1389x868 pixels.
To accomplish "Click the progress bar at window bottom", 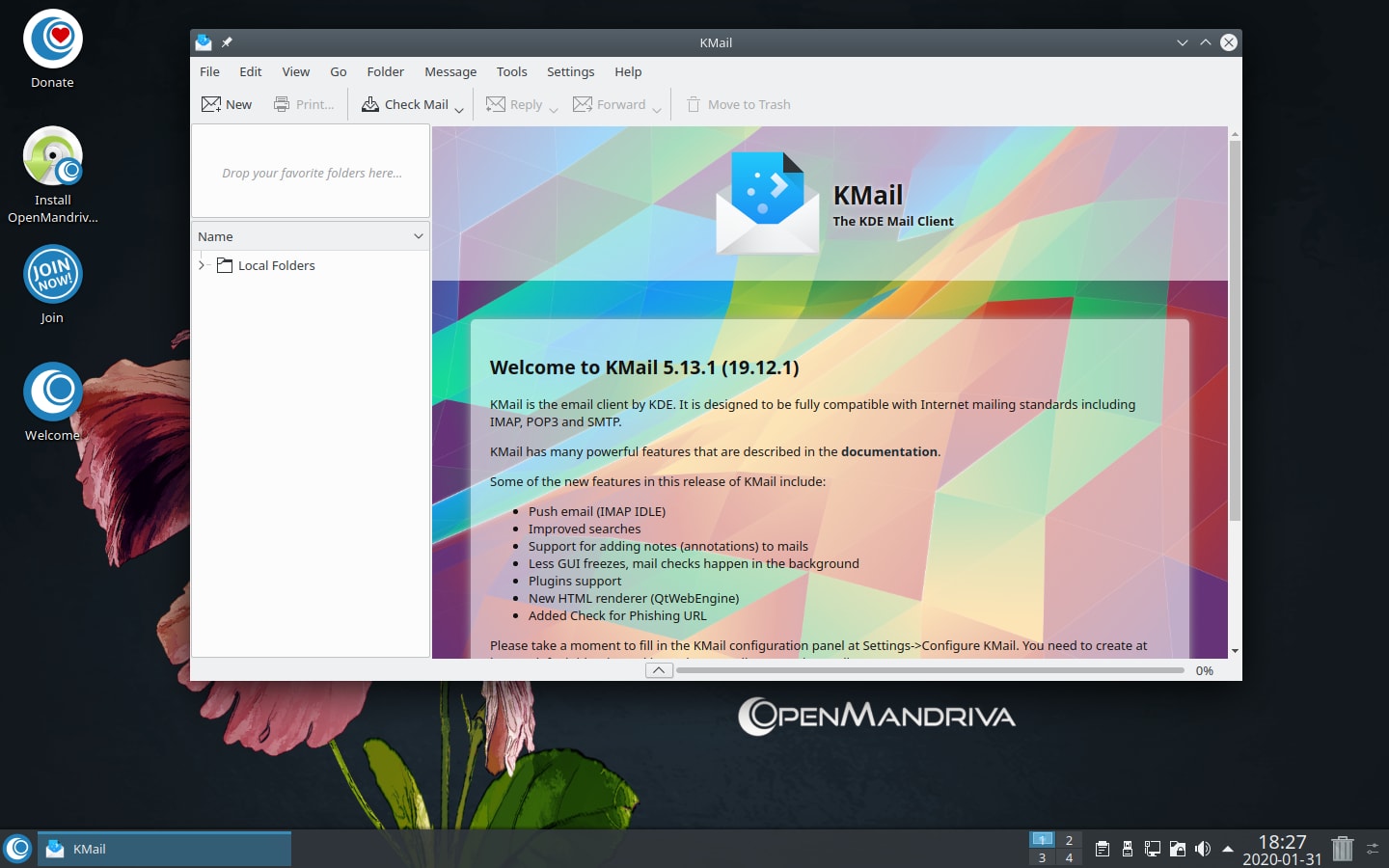I will pyautogui.click(x=930, y=670).
